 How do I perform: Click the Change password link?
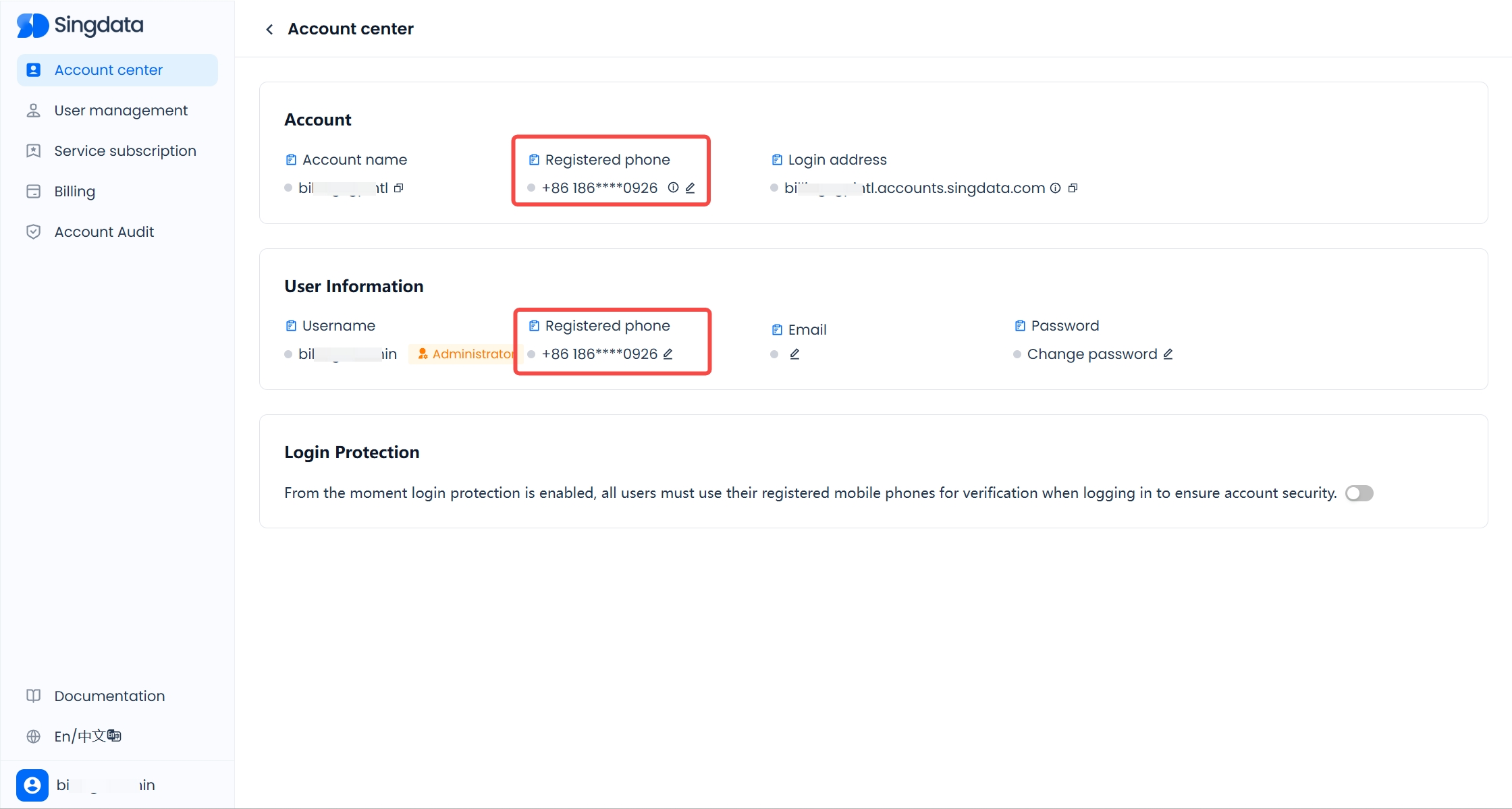tap(1091, 354)
